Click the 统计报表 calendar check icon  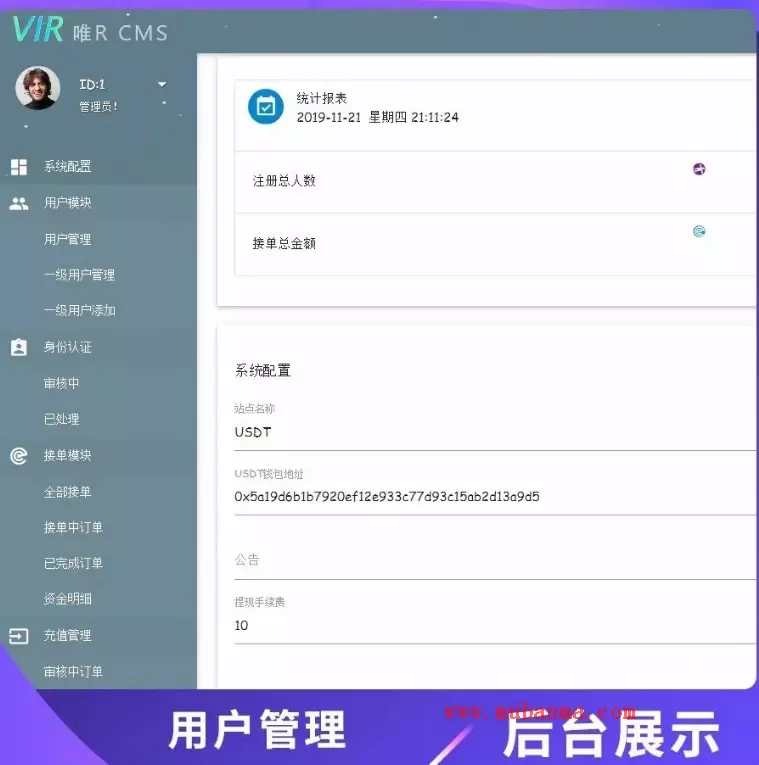[x=266, y=107]
